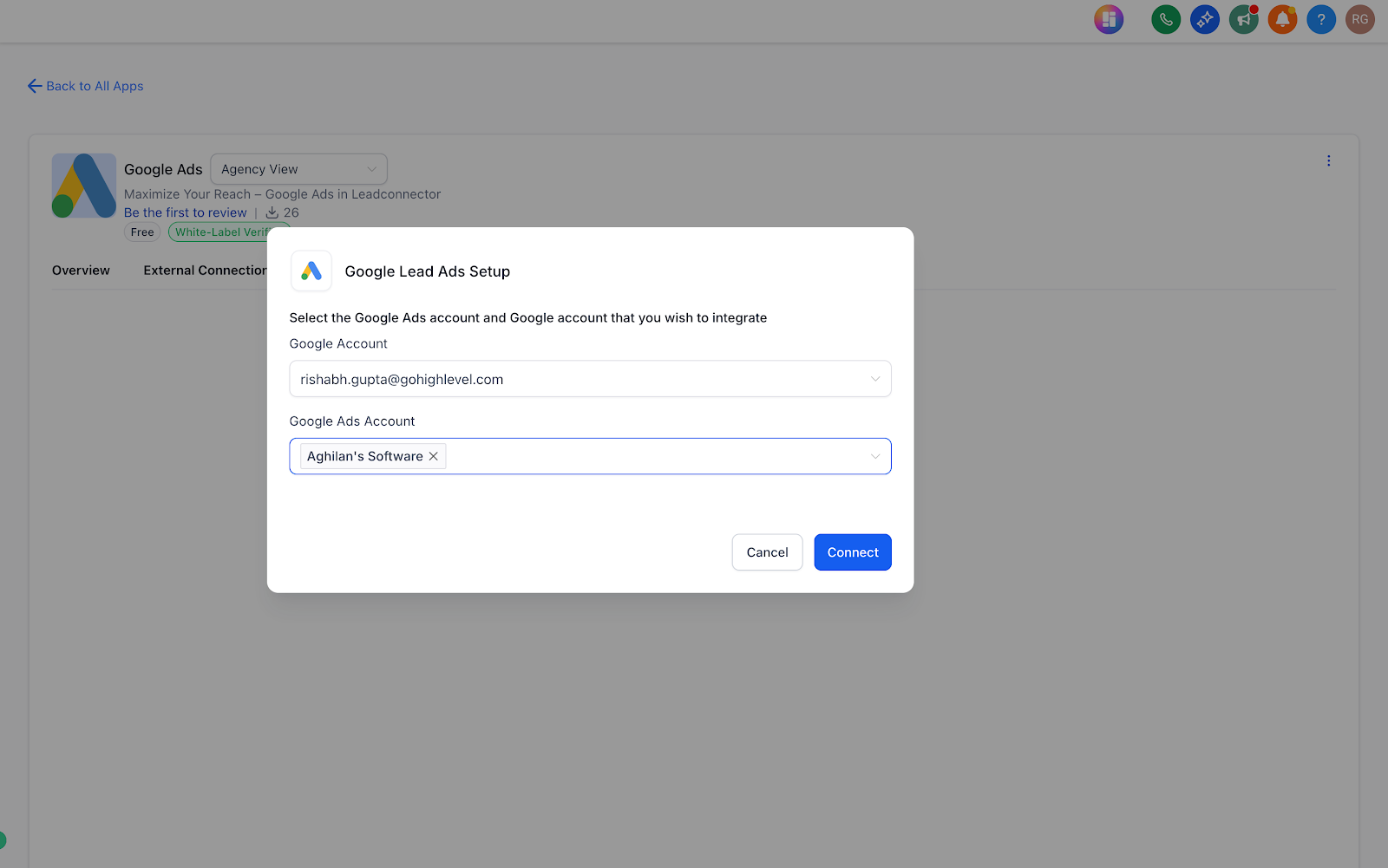Click the large Google Ads app logo
The image size is (1388, 868).
pyautogui.click(x=83, y=186)
